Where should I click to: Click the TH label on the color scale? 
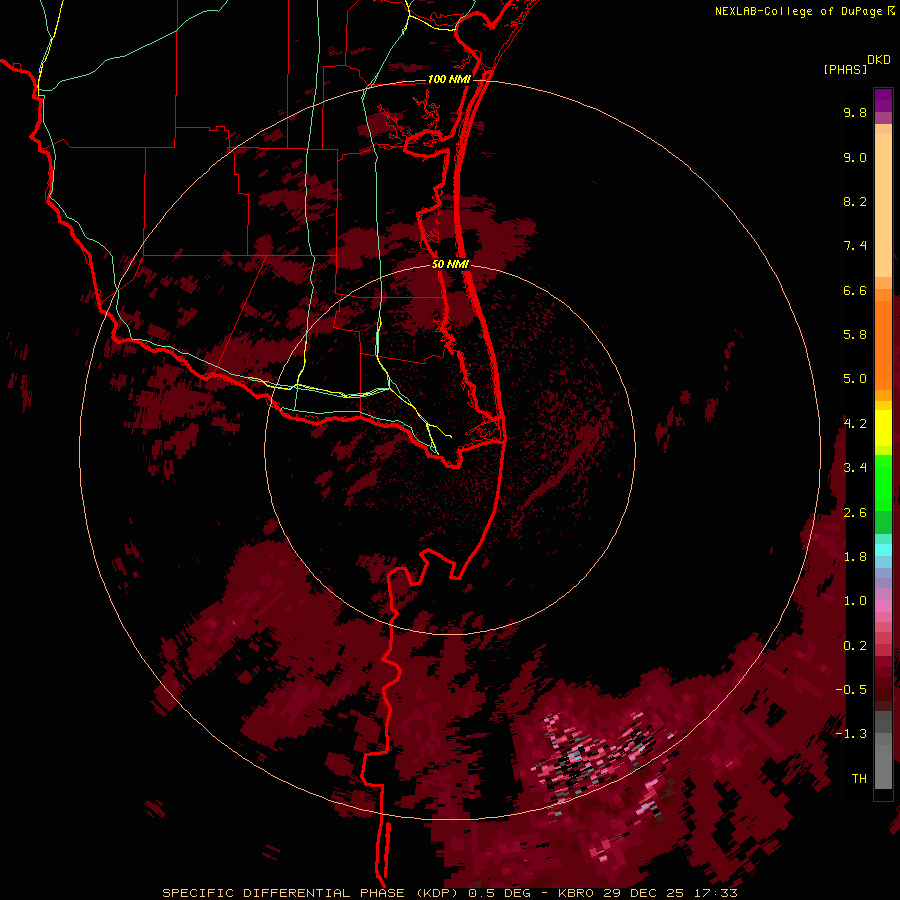coord(859,779)
